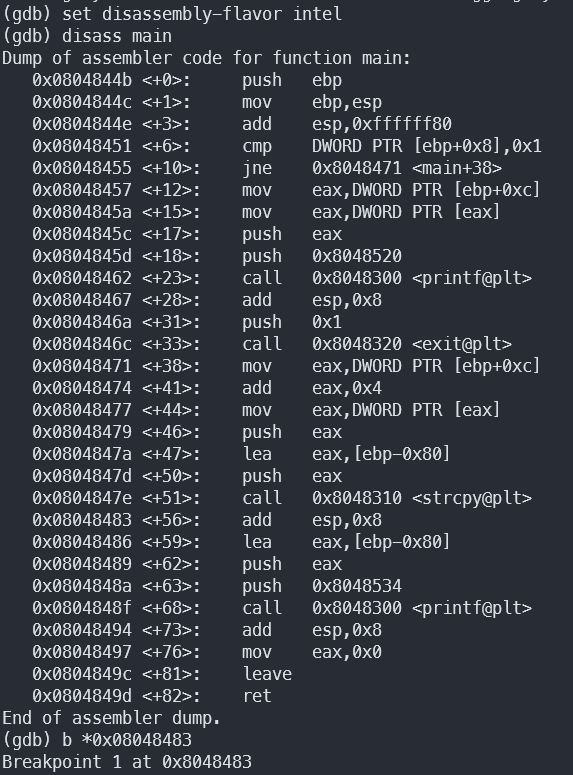573x775 pixels.
Task: Click 'Dump of assembler code for function main' header
Action: click(x=207, y=58)
